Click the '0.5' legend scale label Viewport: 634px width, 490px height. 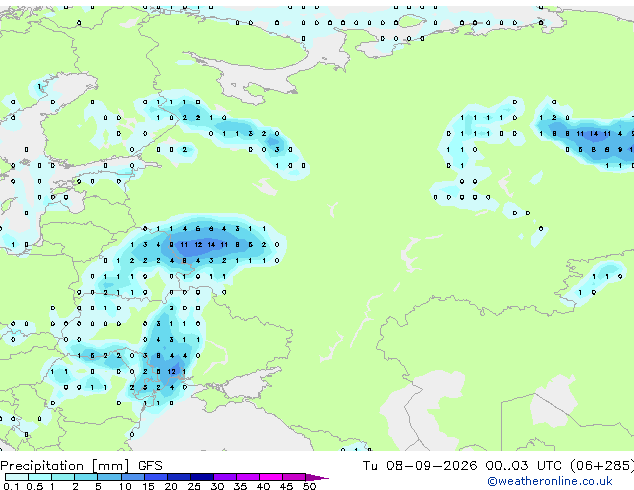pos(34,486)
